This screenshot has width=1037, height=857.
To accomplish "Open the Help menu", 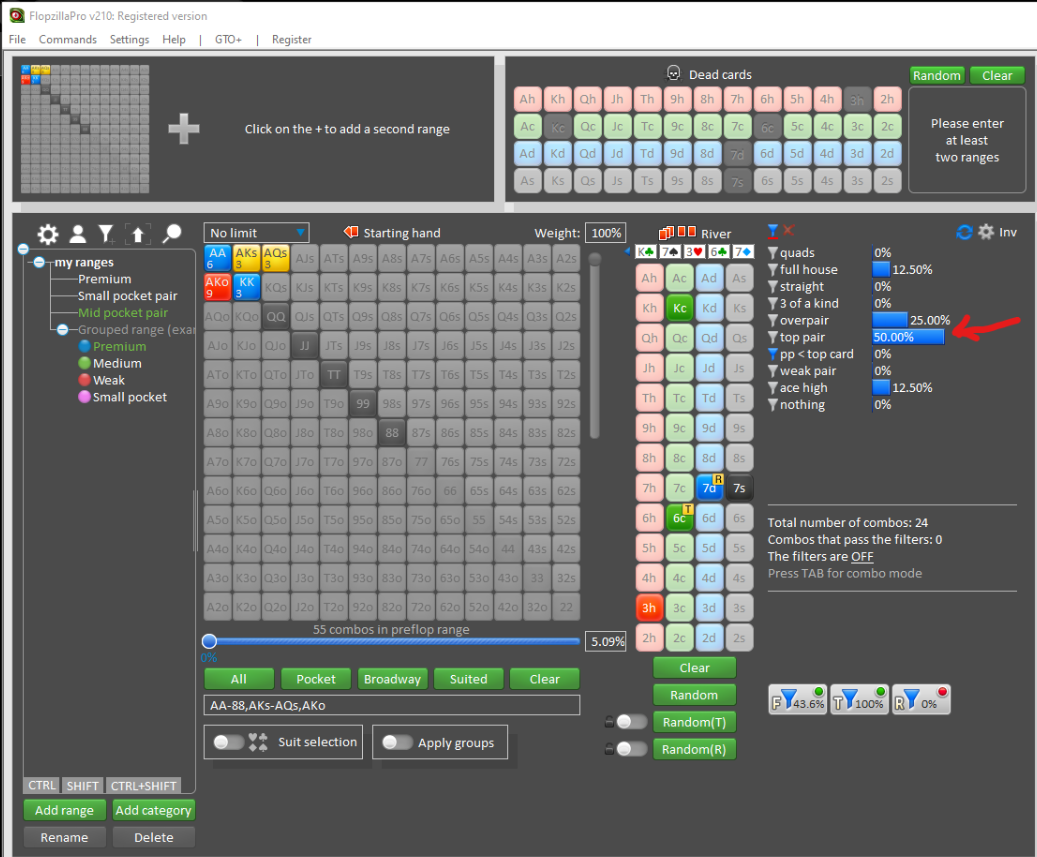I will click(x=174, y=39).
